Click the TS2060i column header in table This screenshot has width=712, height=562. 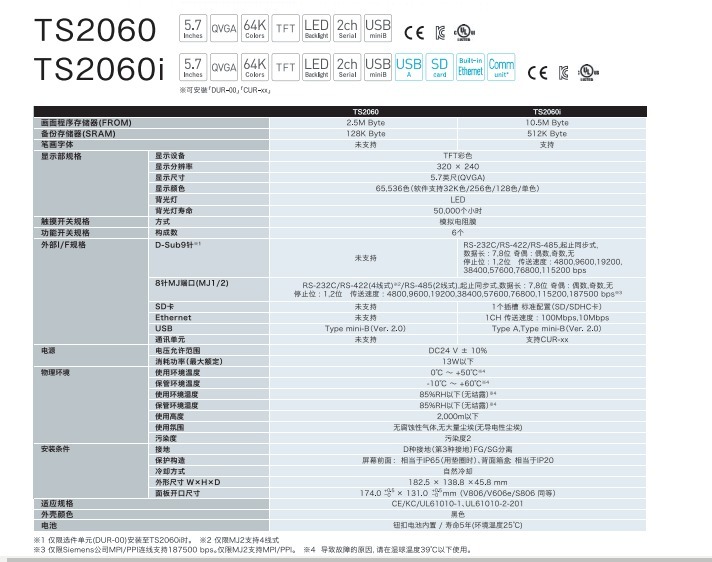click(x=547, y=112)
